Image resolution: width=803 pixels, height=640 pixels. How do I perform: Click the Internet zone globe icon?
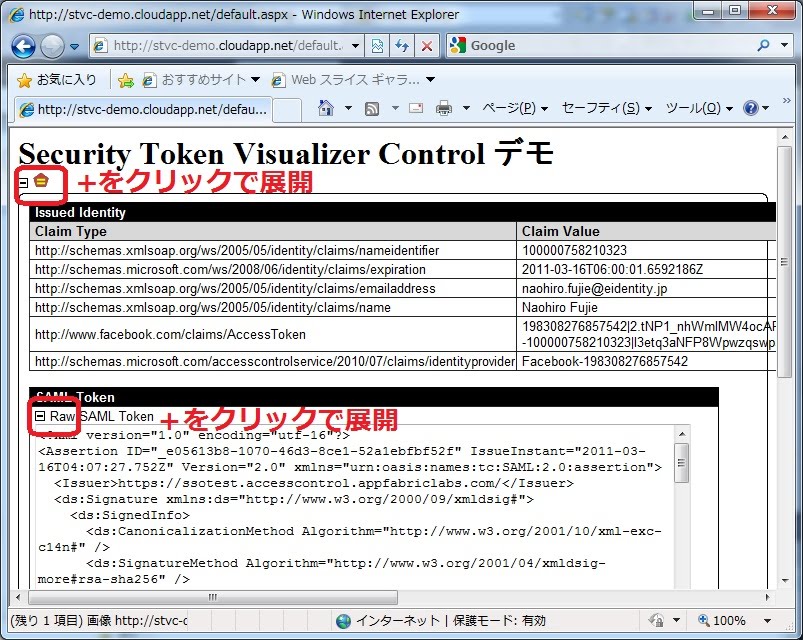343,621
